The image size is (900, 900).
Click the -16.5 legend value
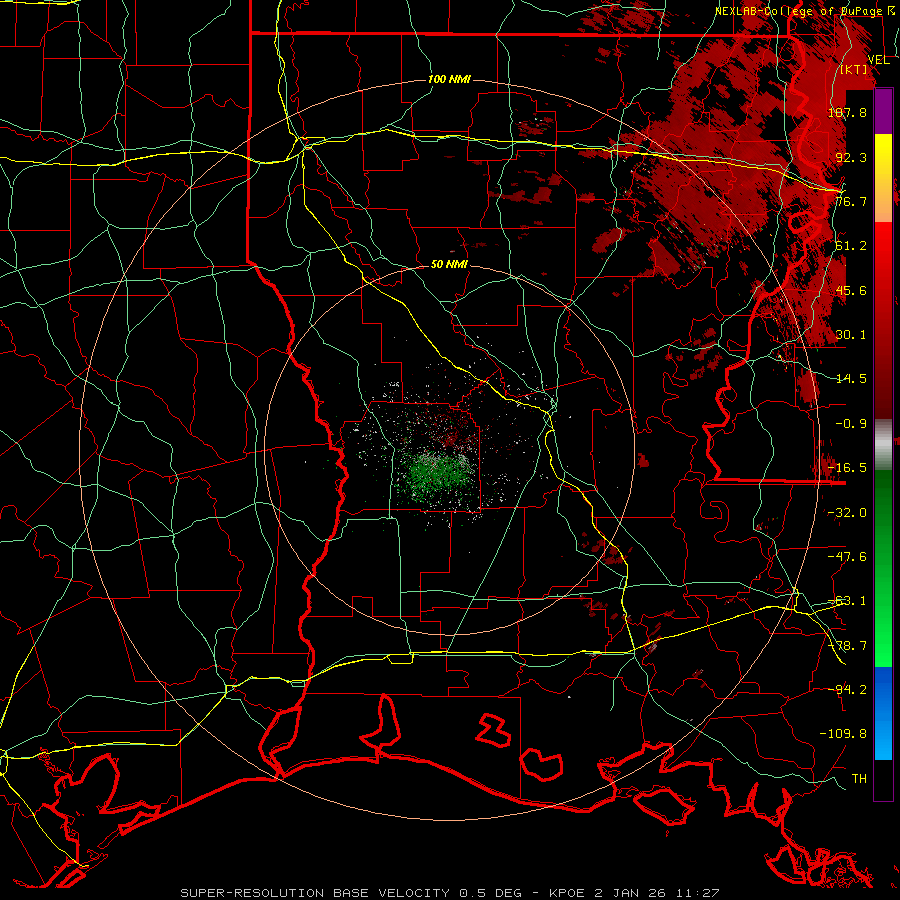[x=847, y=467]
